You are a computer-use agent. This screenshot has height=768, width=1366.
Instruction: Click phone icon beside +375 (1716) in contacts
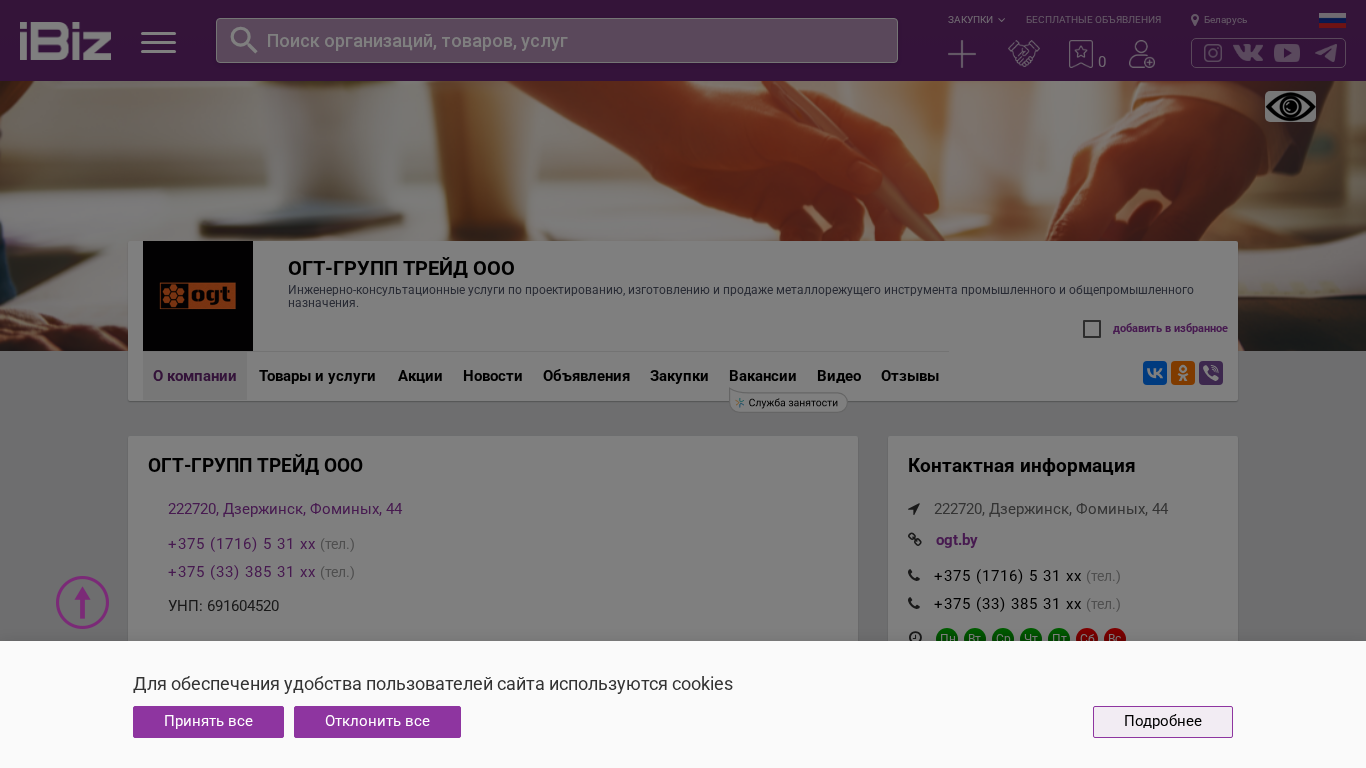914,576
